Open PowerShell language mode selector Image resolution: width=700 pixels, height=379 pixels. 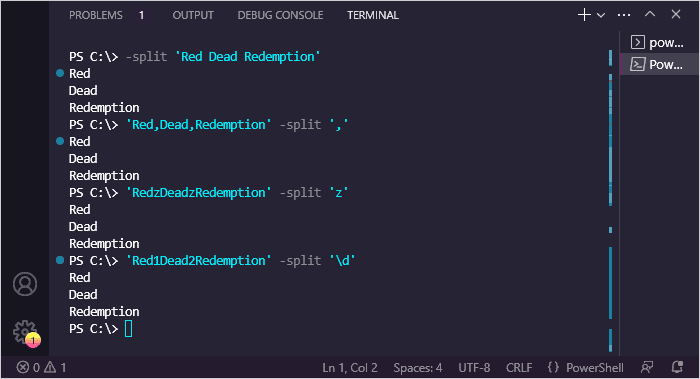click(585, 368)
